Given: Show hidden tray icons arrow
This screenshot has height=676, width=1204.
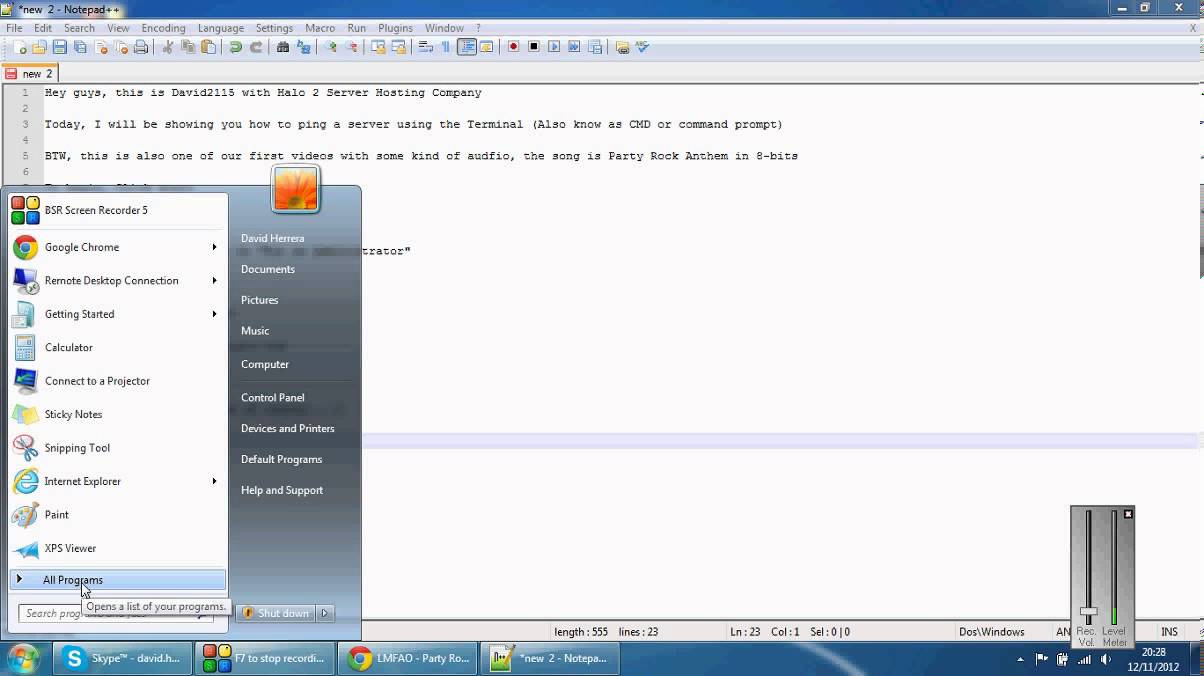Looking at the screenshot, I should [1020, 660].
